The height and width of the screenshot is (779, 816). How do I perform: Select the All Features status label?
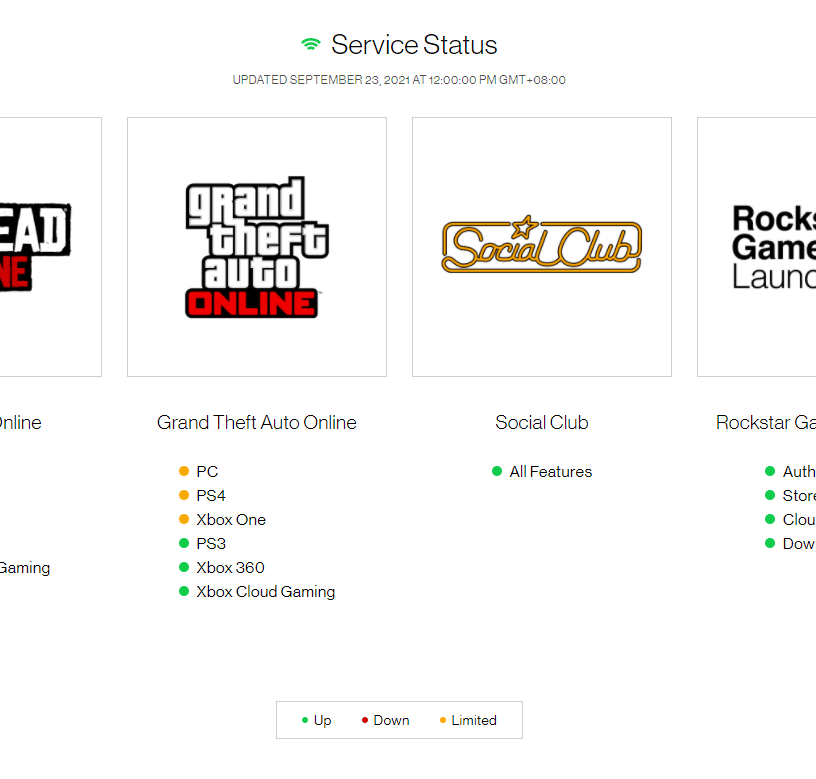pos(551,471)
